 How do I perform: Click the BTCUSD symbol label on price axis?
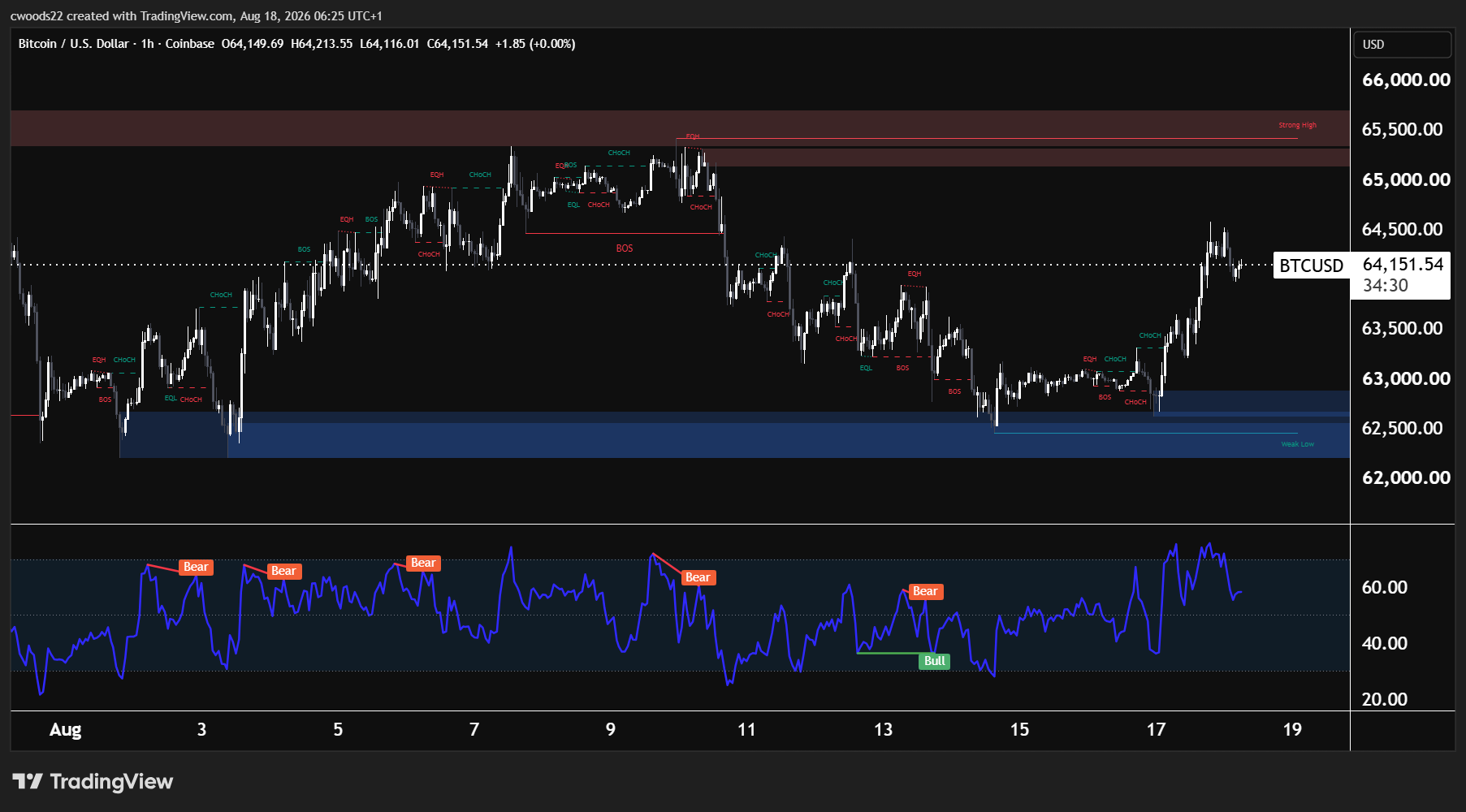1311,266
